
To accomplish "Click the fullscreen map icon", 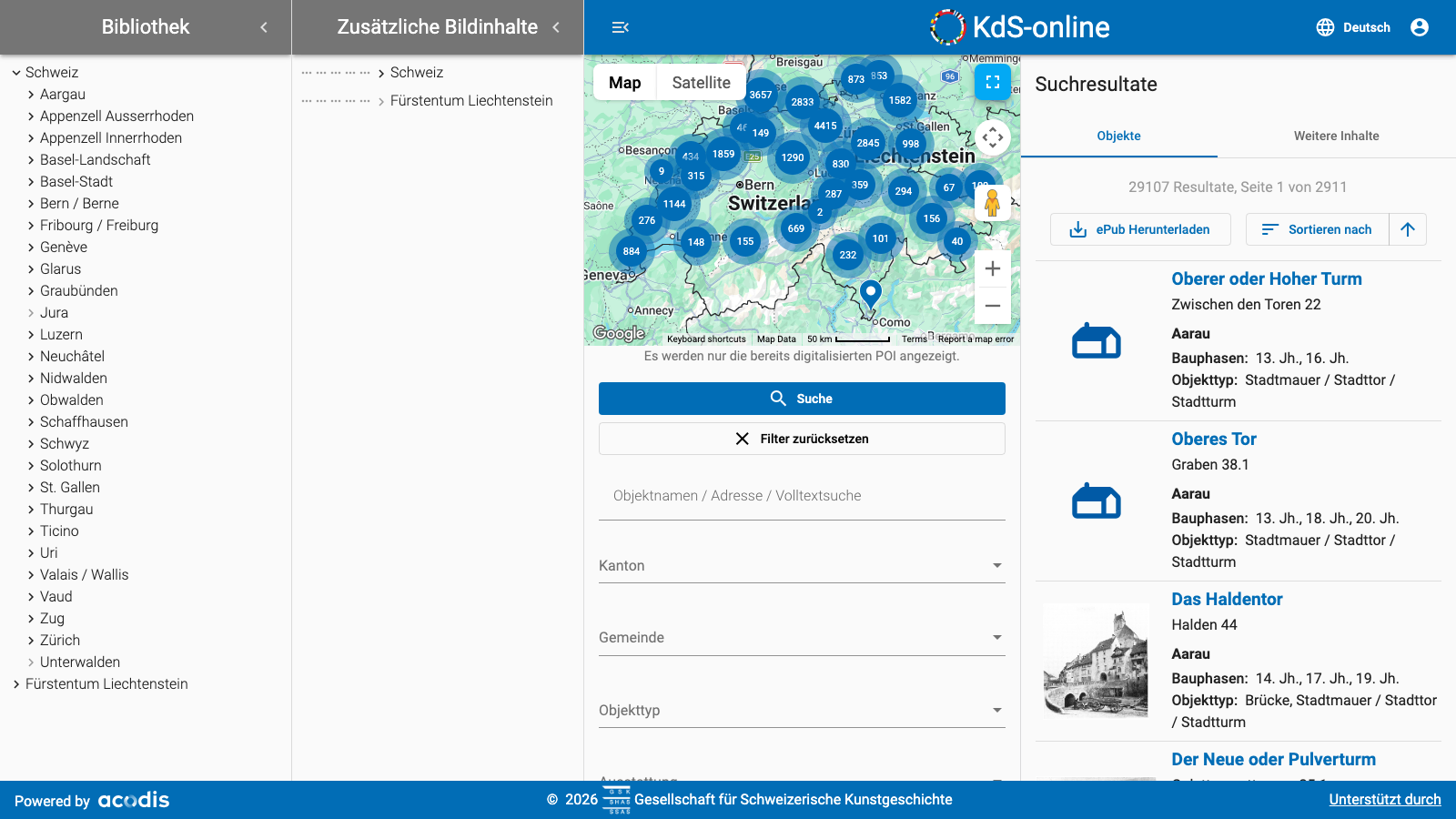I will pyautogui.click(x=993, y=82).
